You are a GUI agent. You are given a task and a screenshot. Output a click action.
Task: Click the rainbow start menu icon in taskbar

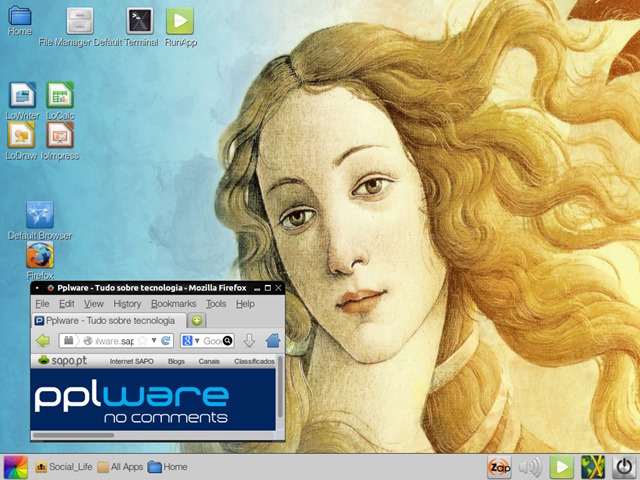click(x=16, y=467)
